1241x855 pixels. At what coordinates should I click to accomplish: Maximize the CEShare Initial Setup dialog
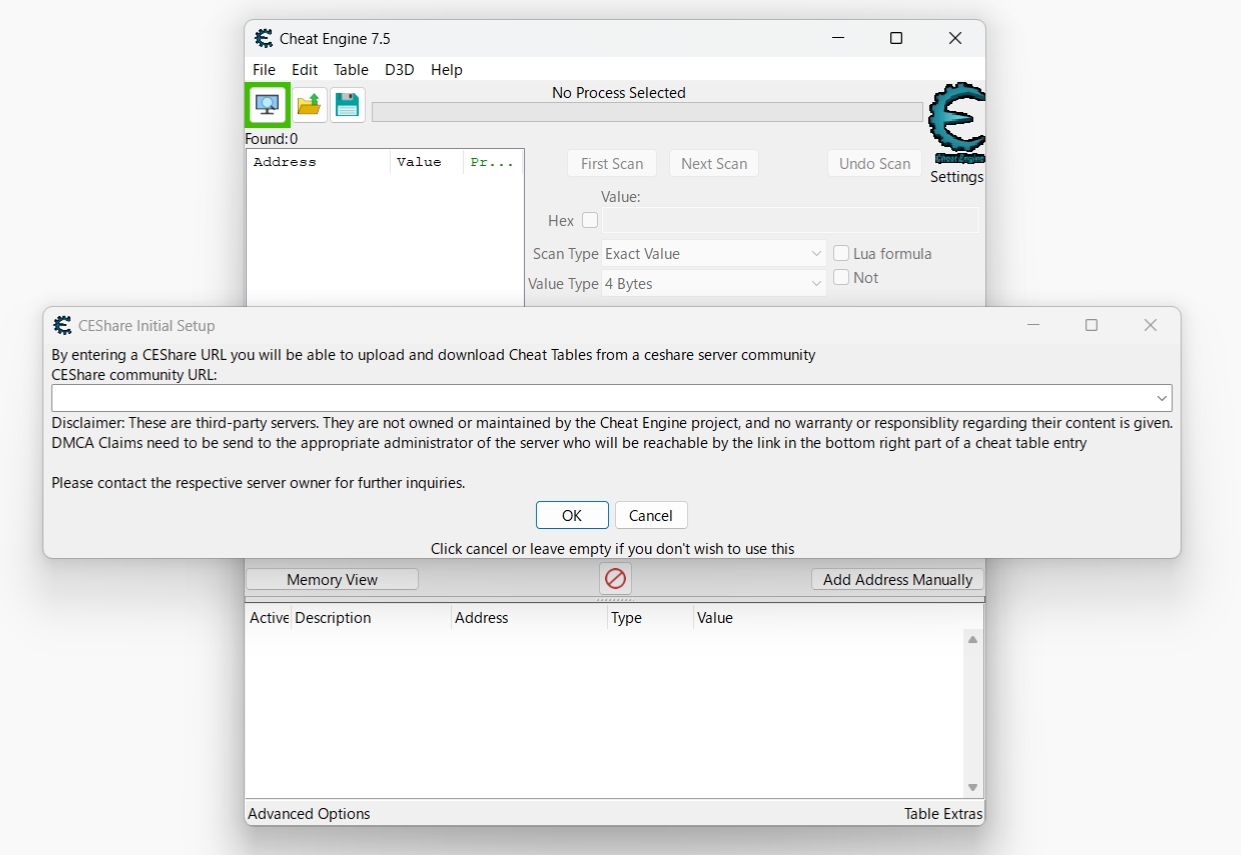[1091, 325]
